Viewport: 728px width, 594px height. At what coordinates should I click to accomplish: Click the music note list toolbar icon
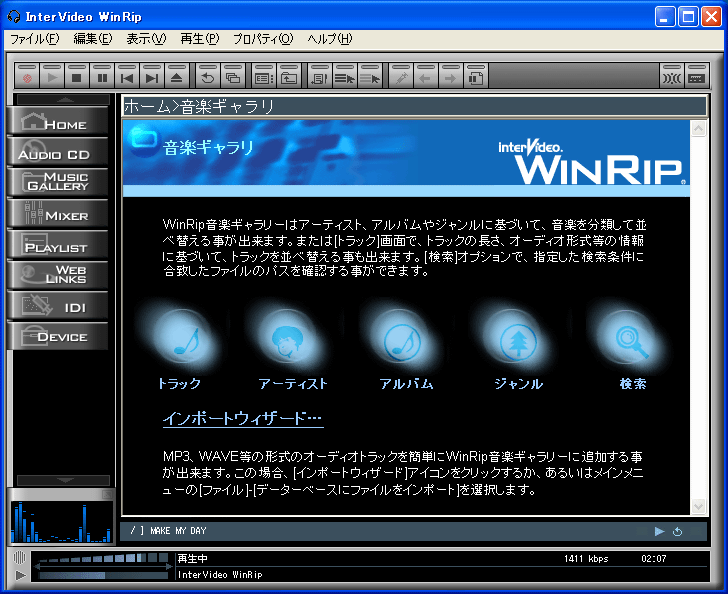coord(319,76)
